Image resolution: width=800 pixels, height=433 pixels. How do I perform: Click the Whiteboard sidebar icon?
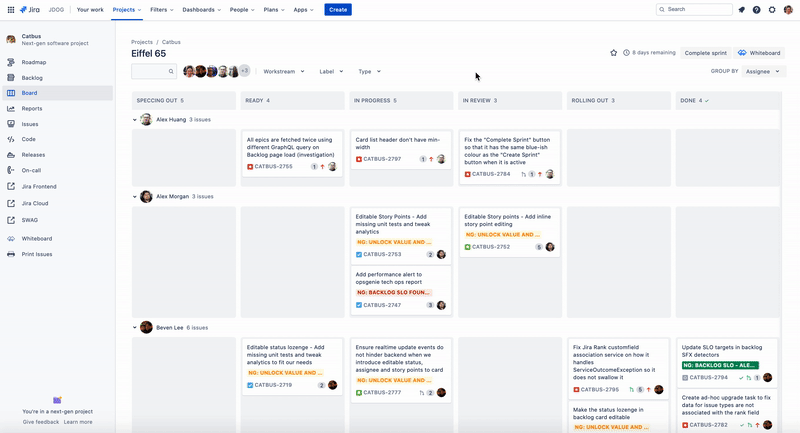tap(11, 239)
